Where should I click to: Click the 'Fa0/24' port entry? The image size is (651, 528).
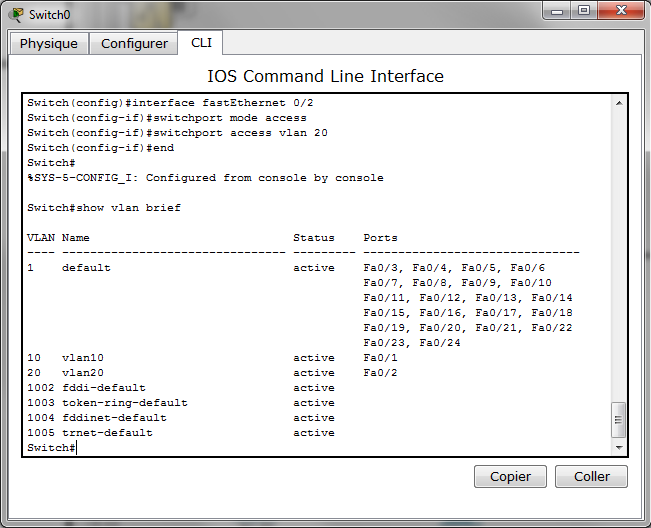440,343
